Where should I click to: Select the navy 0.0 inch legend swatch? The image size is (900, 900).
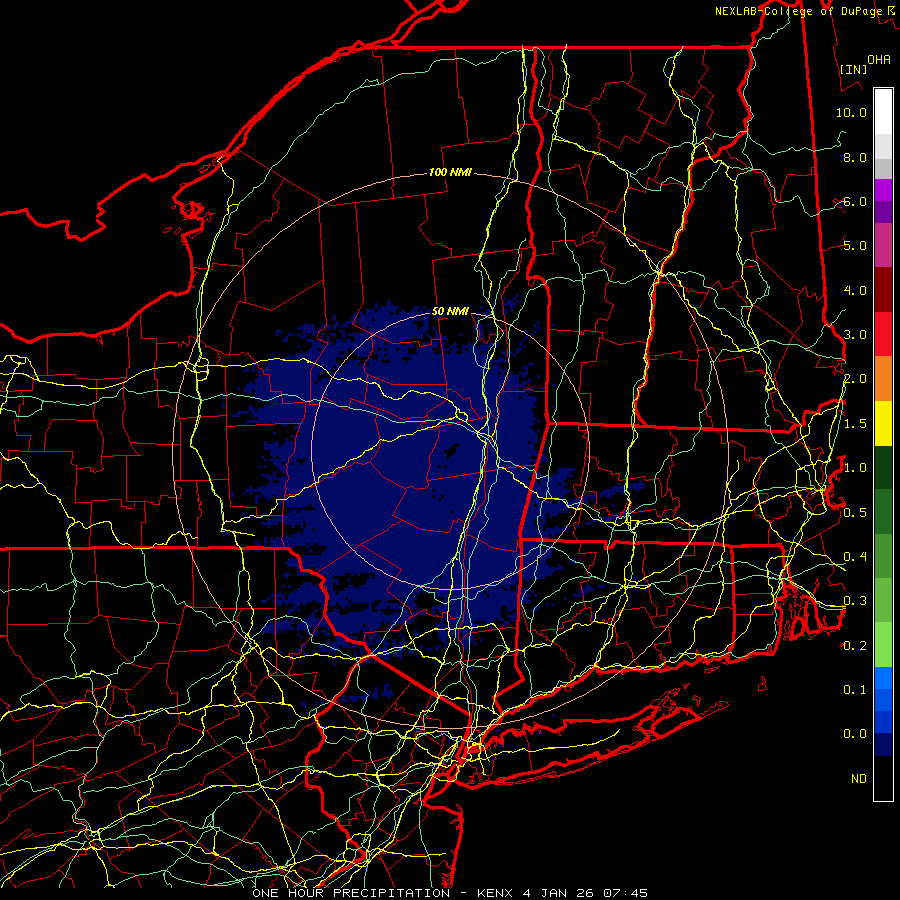tap(883, 745)
